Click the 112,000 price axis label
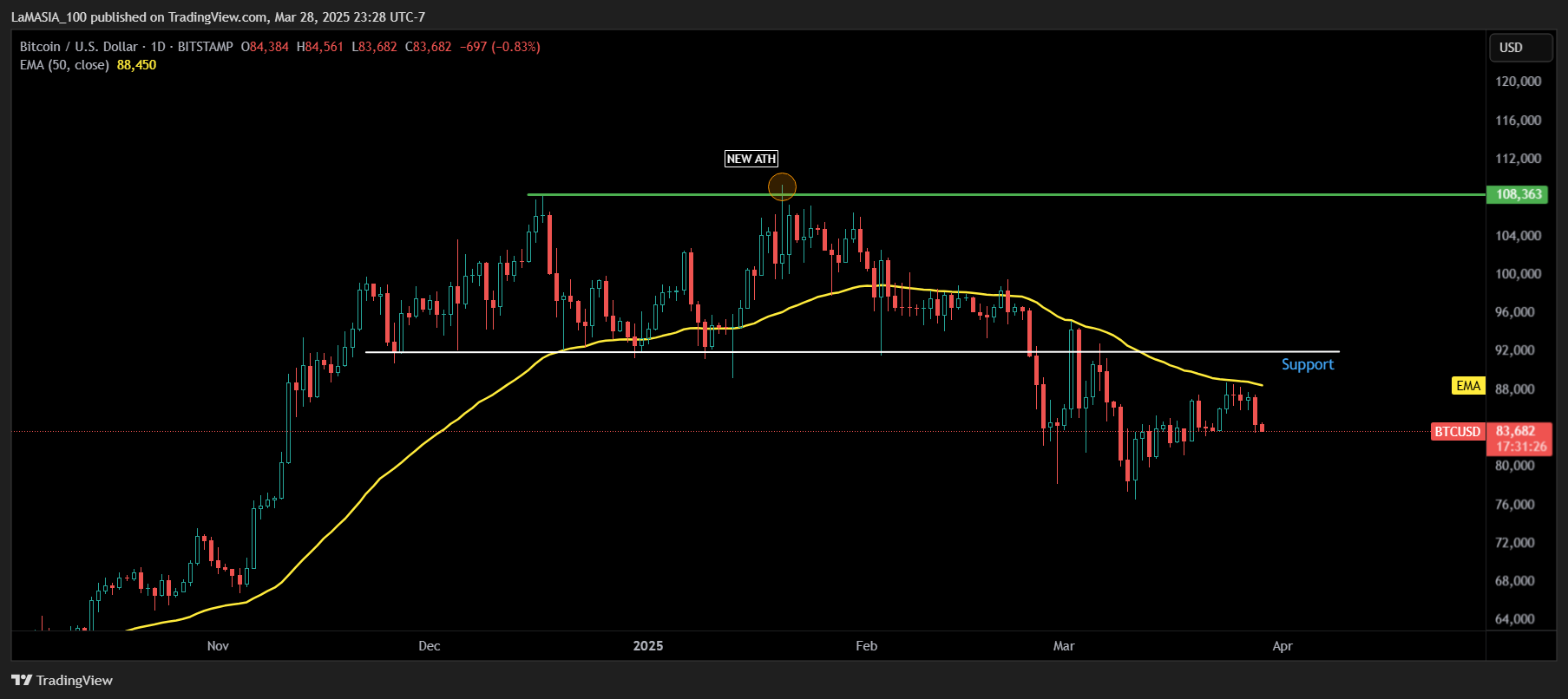 pyautogui.click(x=1518, y=159)
